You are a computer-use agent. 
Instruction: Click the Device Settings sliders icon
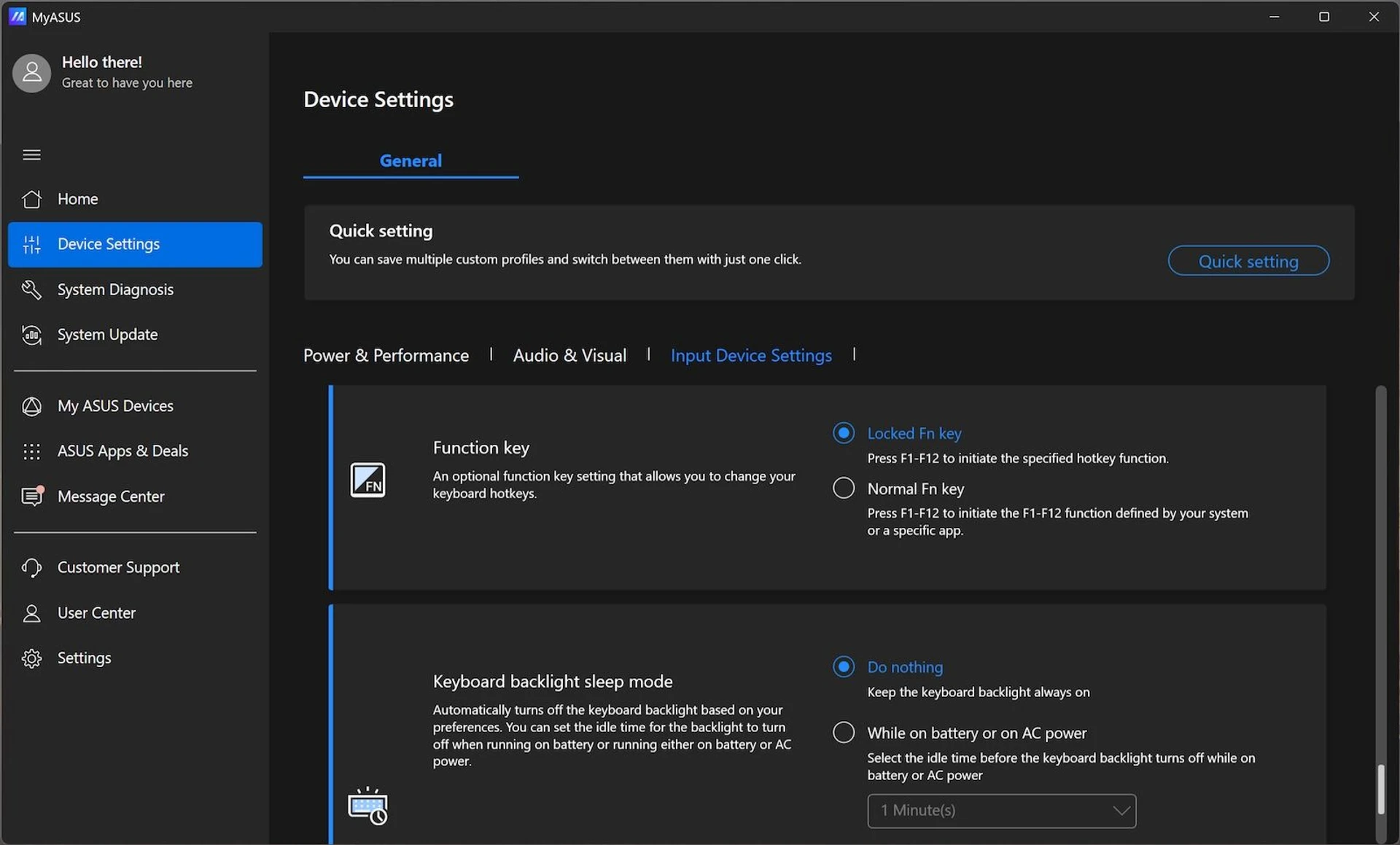(31, 244)
